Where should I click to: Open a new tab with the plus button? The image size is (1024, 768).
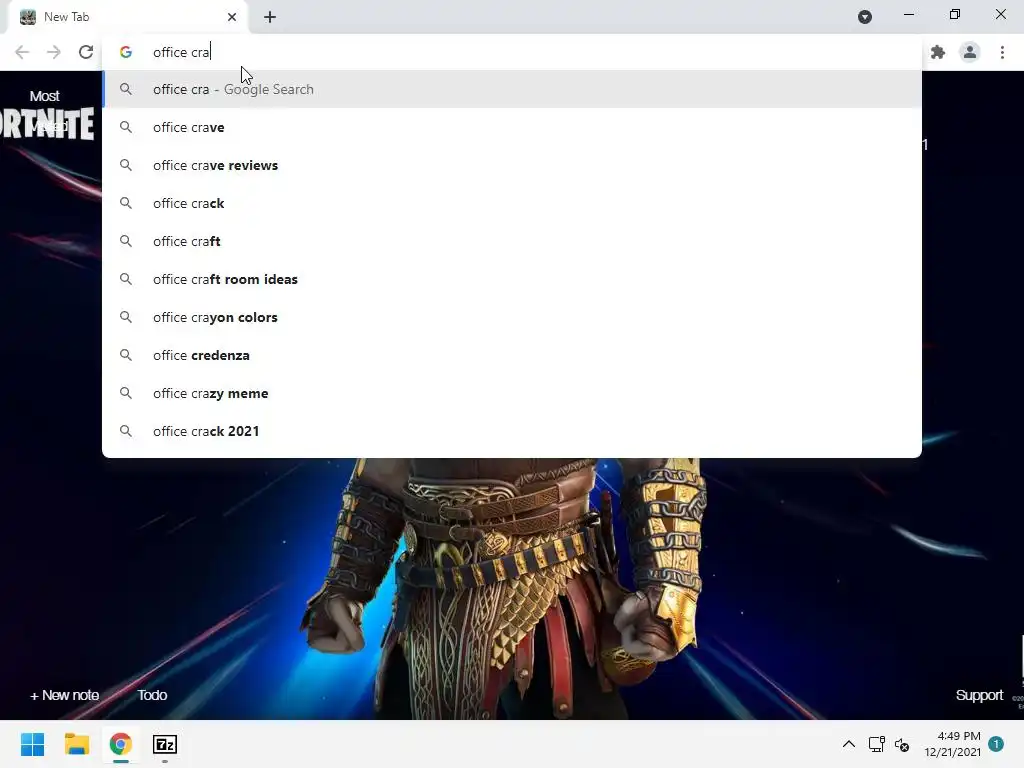(x=270, y=17)
